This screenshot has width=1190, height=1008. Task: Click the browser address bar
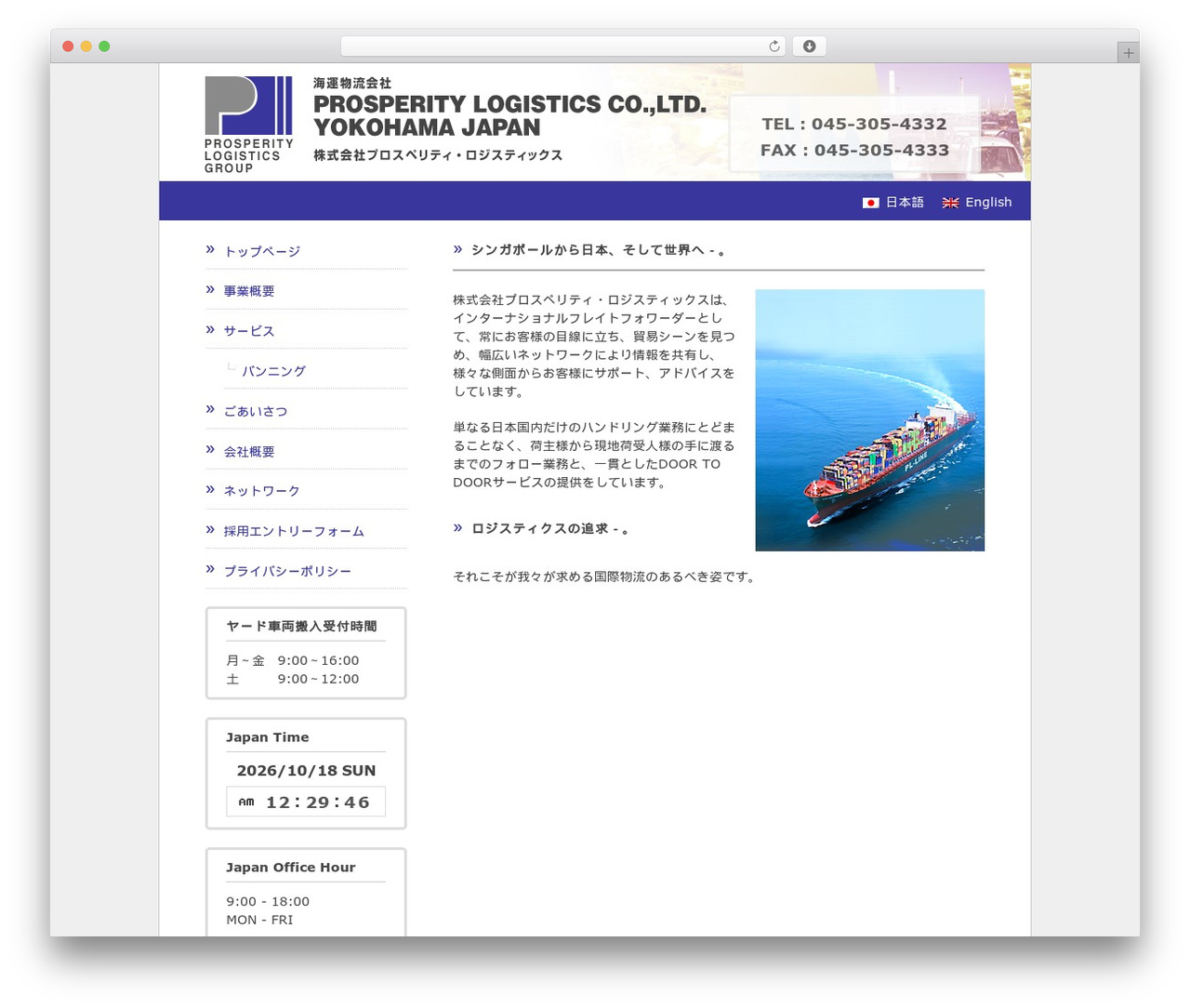click(562, 46)
